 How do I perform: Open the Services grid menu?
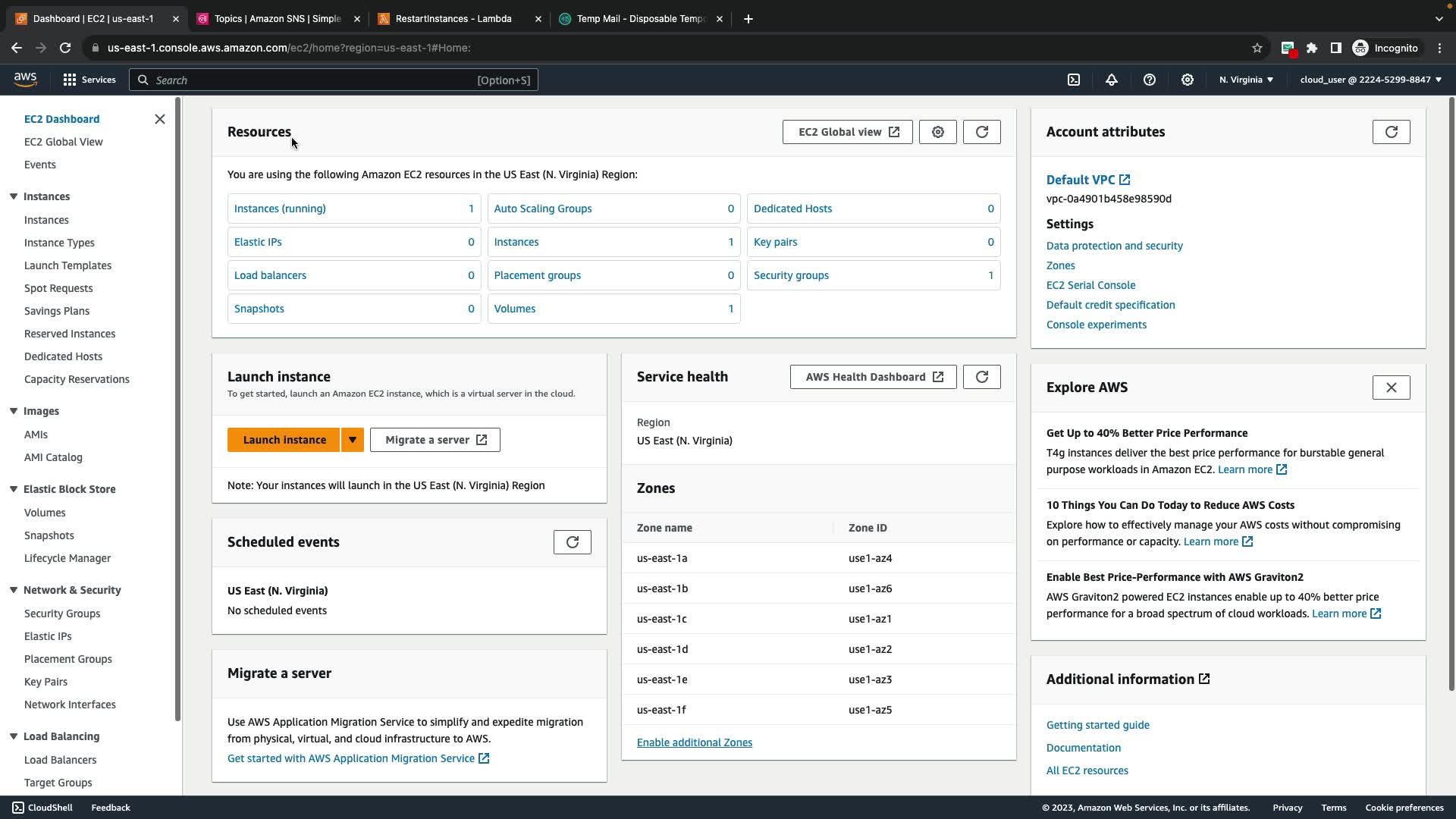(89, 80)
